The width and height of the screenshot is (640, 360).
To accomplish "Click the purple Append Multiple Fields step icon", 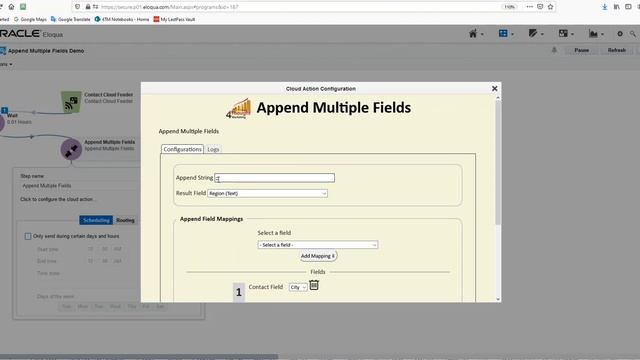I will pyautogui.click(x=71, y=150).
